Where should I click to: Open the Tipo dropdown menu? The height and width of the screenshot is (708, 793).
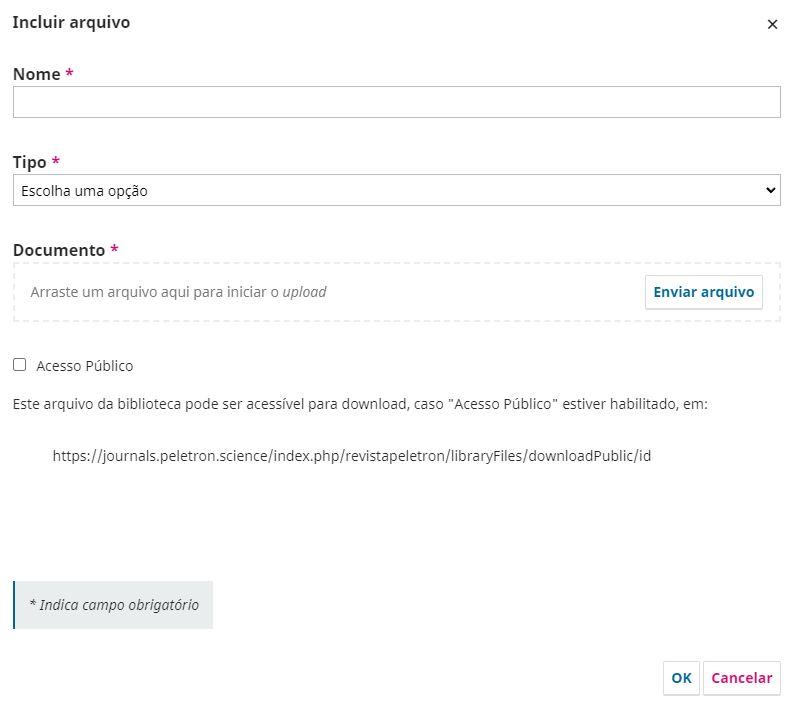click(396, 190)
